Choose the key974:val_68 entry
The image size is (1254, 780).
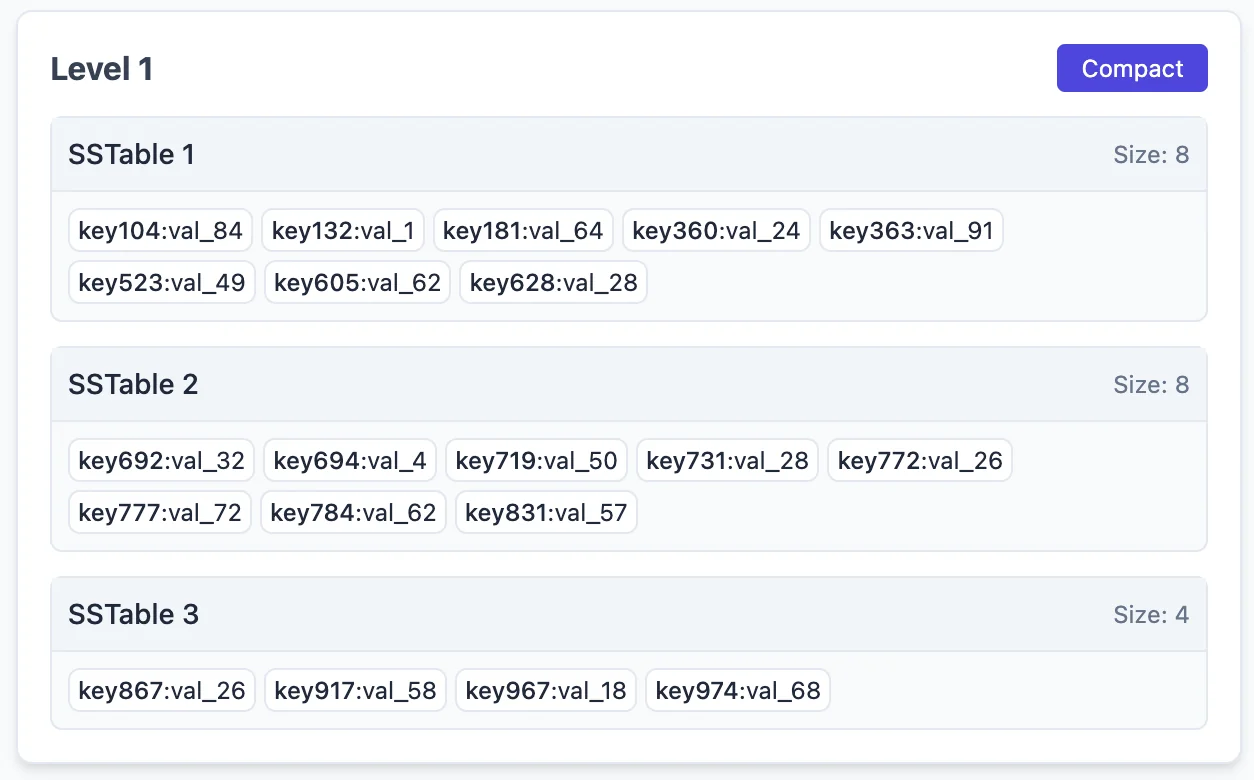[737, 691]
